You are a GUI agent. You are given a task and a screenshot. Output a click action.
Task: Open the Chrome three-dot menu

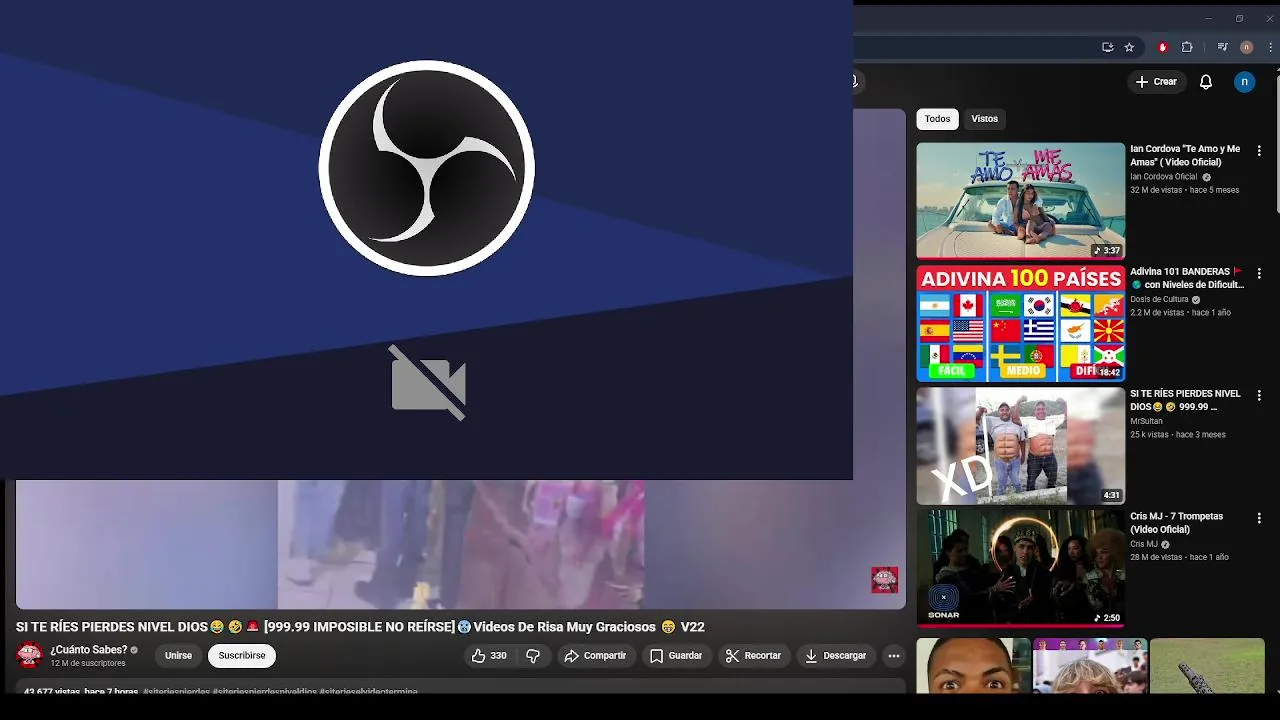pos(1268,47)
